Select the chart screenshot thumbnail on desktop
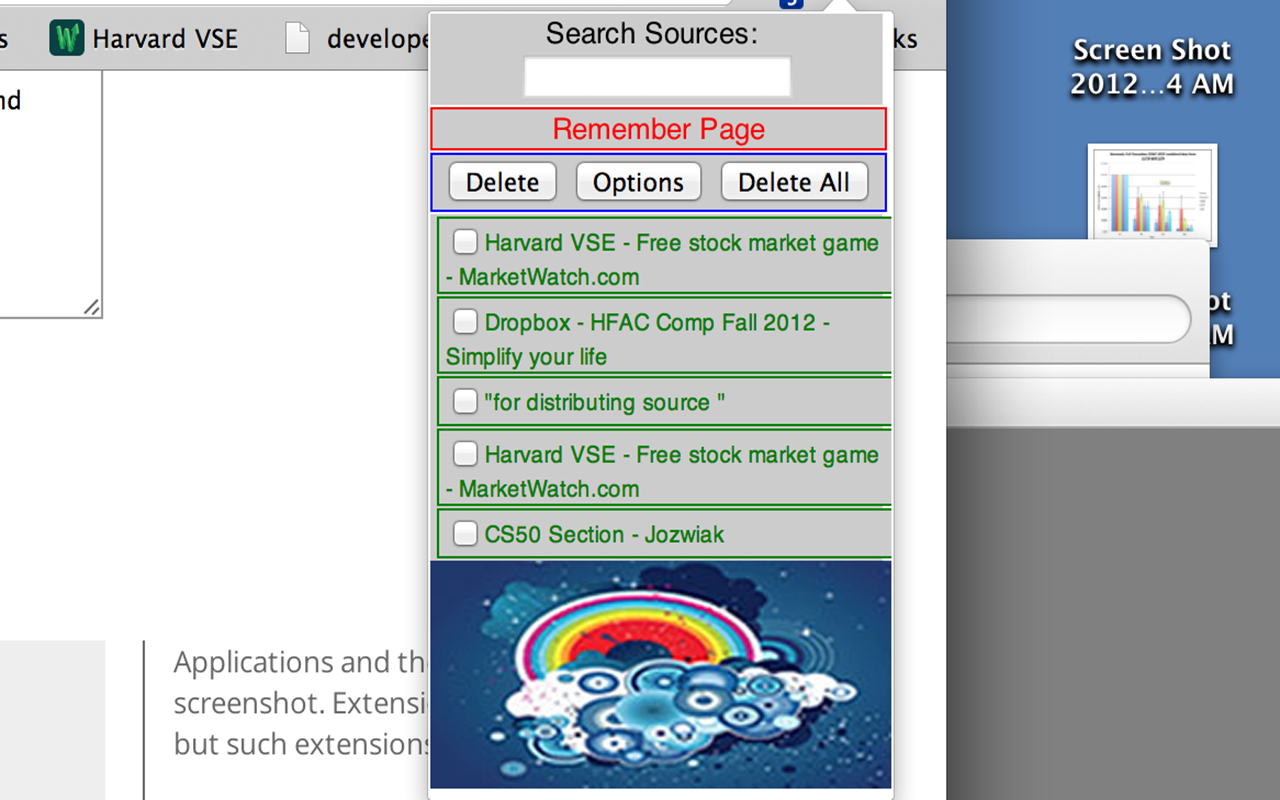Screen dimensions: 1280x800 point(1152,194)
